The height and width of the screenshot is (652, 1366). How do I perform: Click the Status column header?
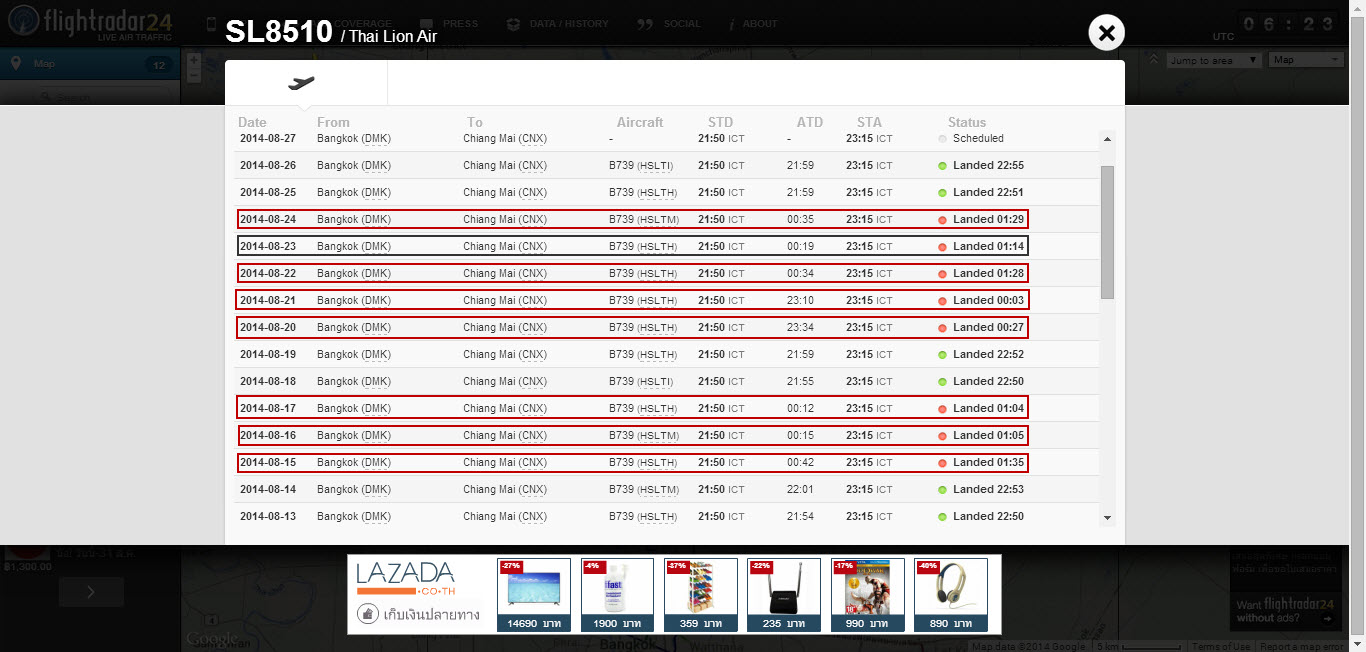tap(967, 122)
